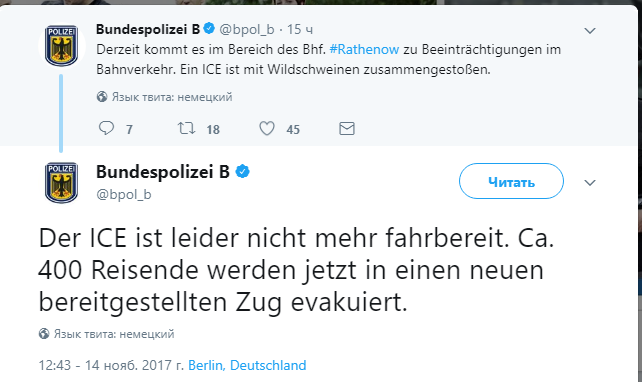The image size is (642, 382).
Task: Click globe icon beside top tweet language
Action: pyautogui.click(x=102, y=97)
